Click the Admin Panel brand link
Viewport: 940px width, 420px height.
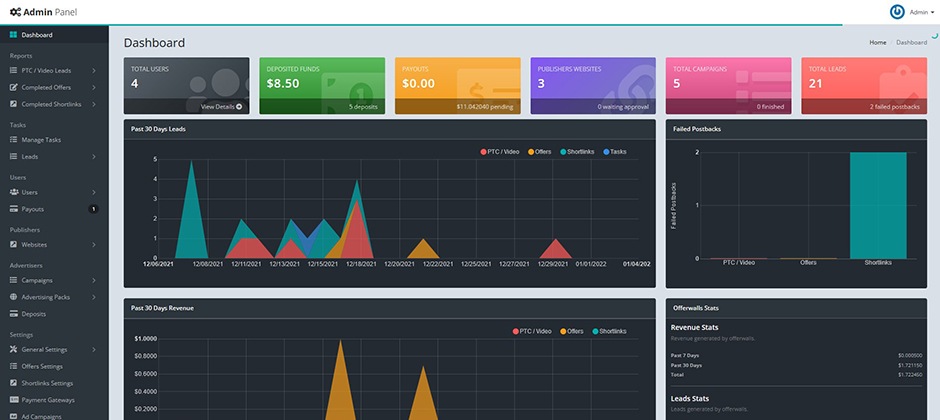43,12
